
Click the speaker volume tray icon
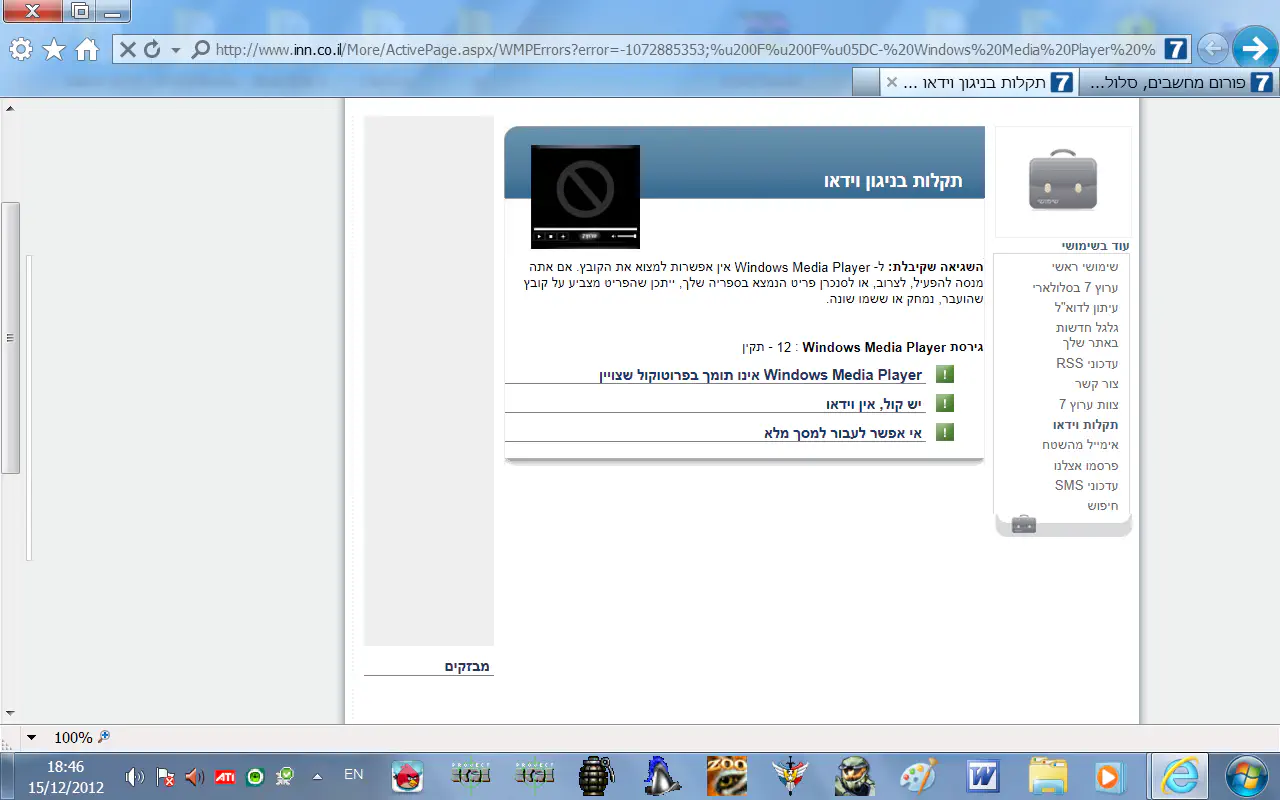click(135, 776)
